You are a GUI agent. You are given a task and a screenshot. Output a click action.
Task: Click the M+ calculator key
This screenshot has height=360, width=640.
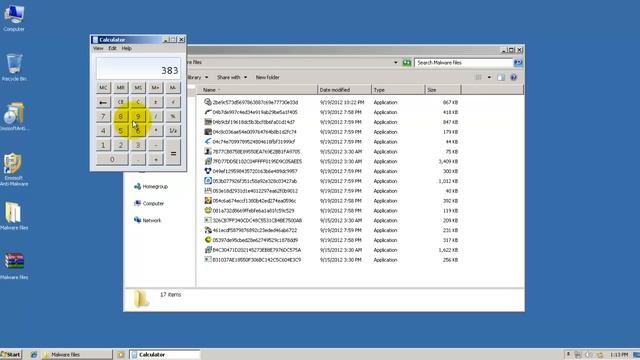coord(156,88)
